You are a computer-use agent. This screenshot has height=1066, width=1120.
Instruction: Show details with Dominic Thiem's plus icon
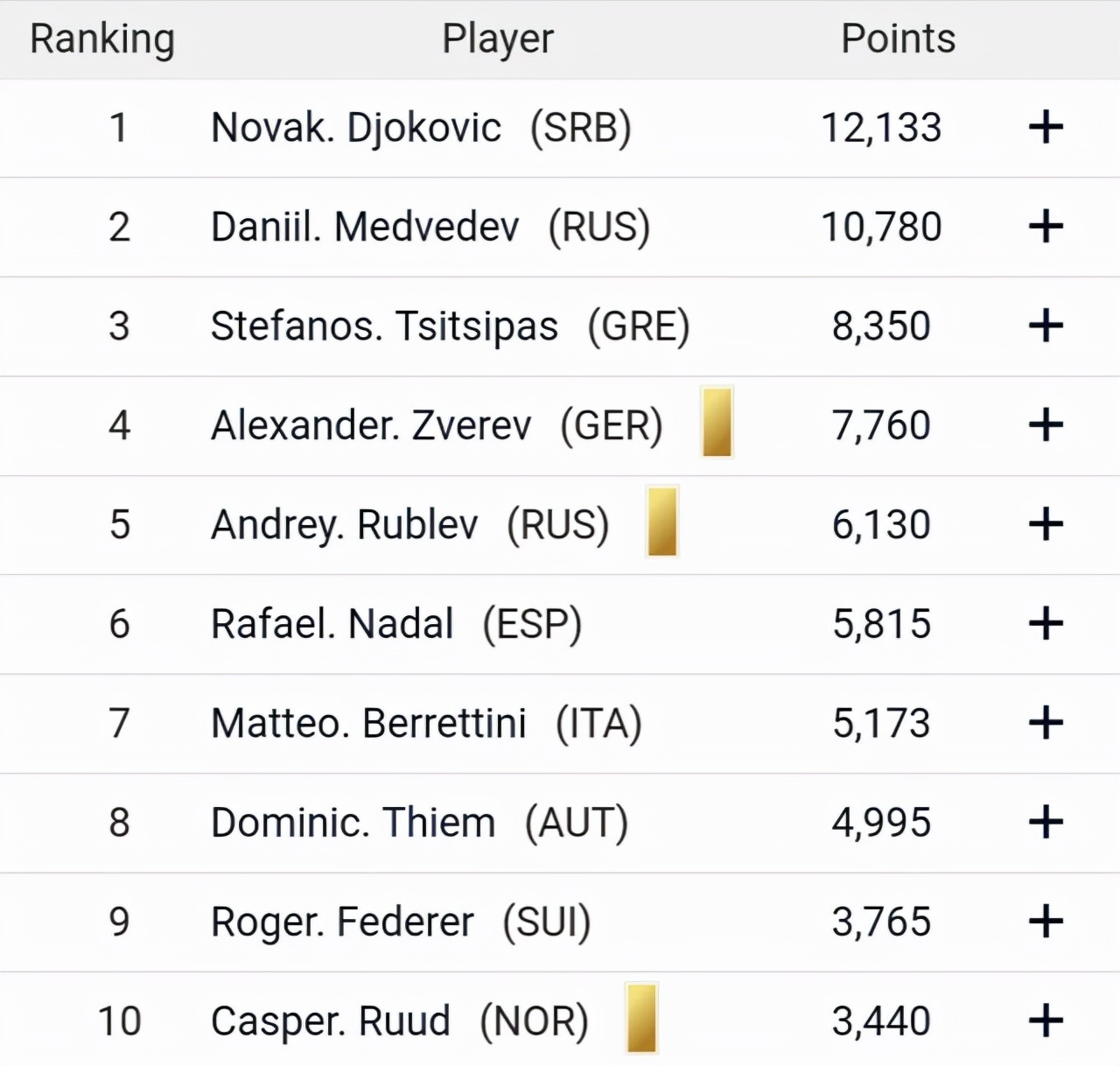tap(1046, 823)
